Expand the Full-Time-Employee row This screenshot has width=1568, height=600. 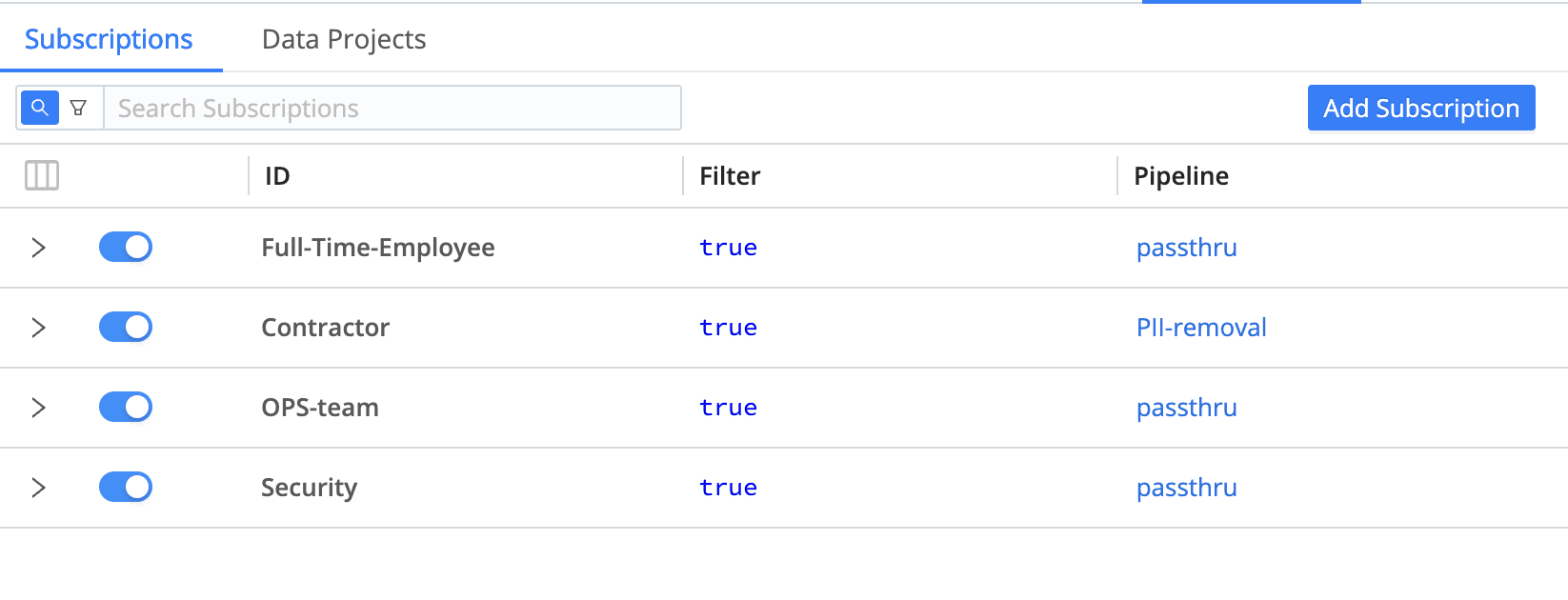tap(38, 248)
